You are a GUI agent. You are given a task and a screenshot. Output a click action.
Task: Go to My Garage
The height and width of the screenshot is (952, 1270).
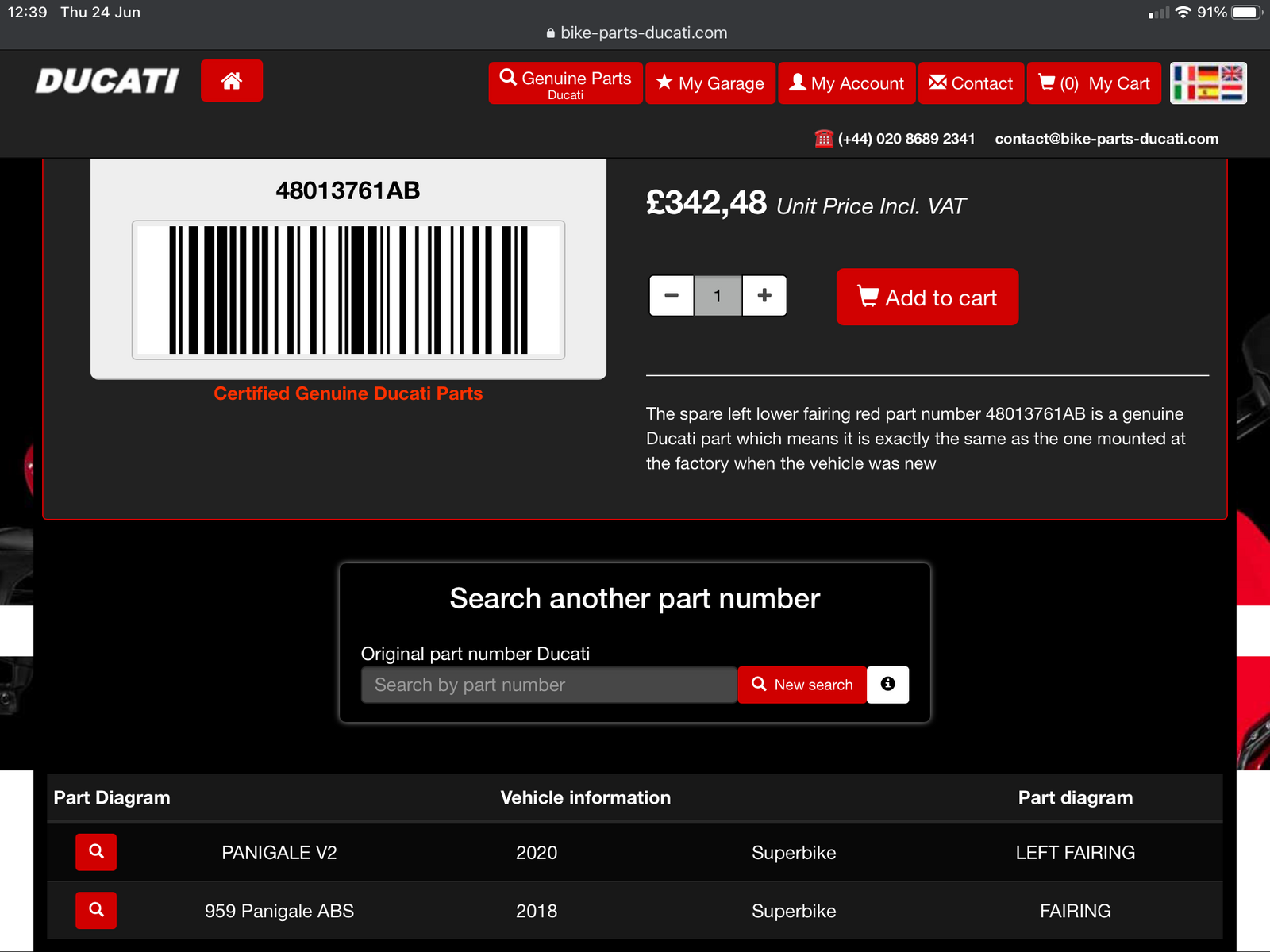click(x=710, y=83)
